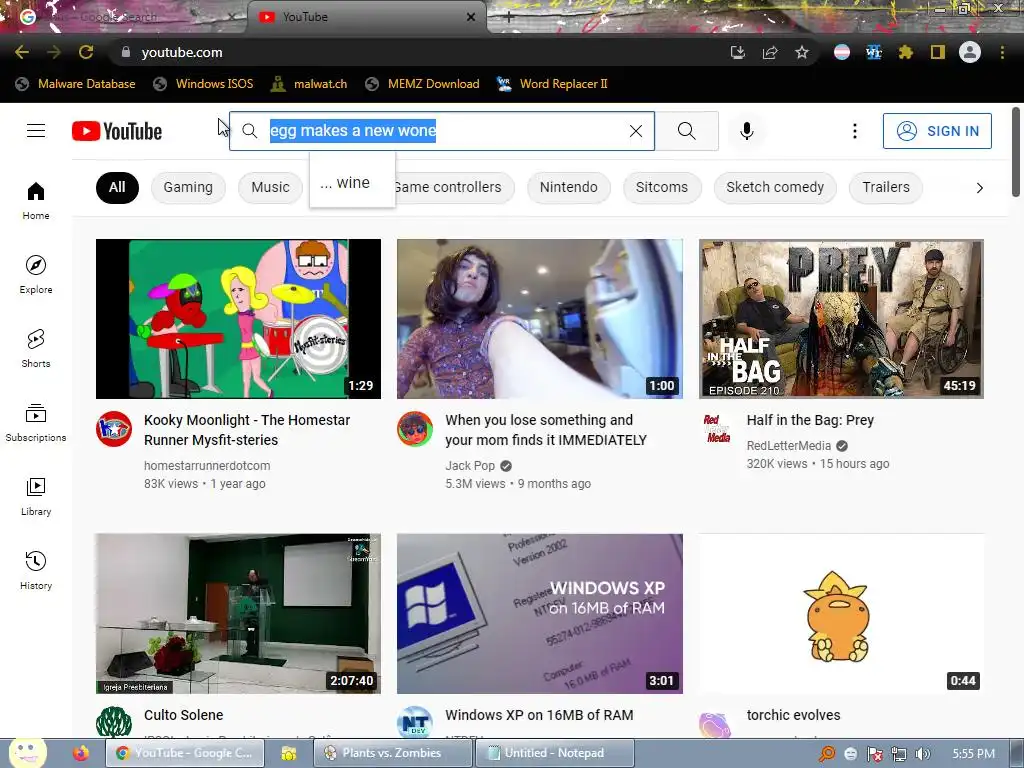Viewport: 1024px width, 768px height.
Task: Launch Firefox from the taskbar
Action: 80,753
